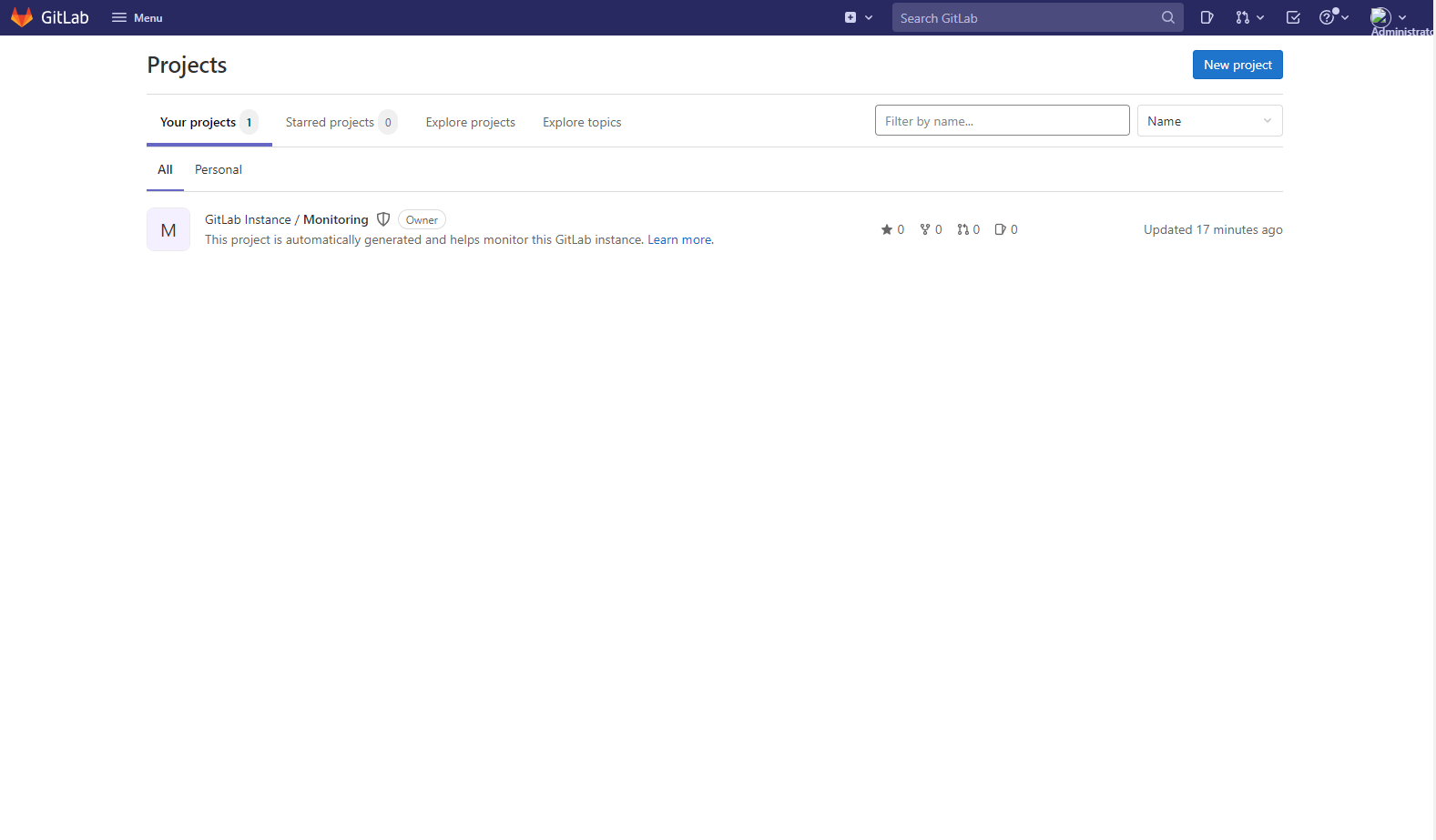Viewport: 1436px width, 840px height.
Task: Open the Administrator user avatar menu
Action: [1388, 17]
